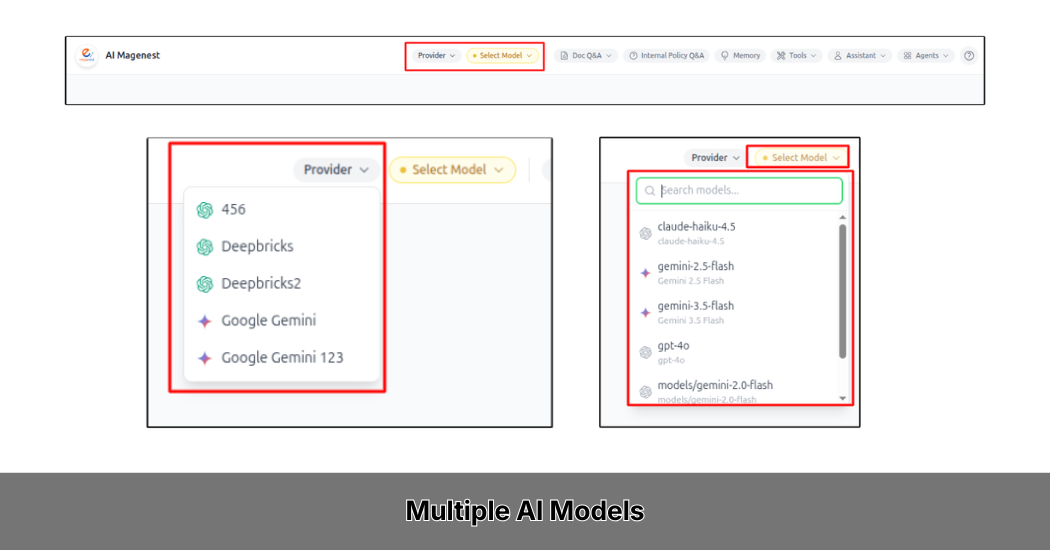Screen dimensions: 1050x550
Task: Choose the Deepbricks2 provider
Action: 282,283
